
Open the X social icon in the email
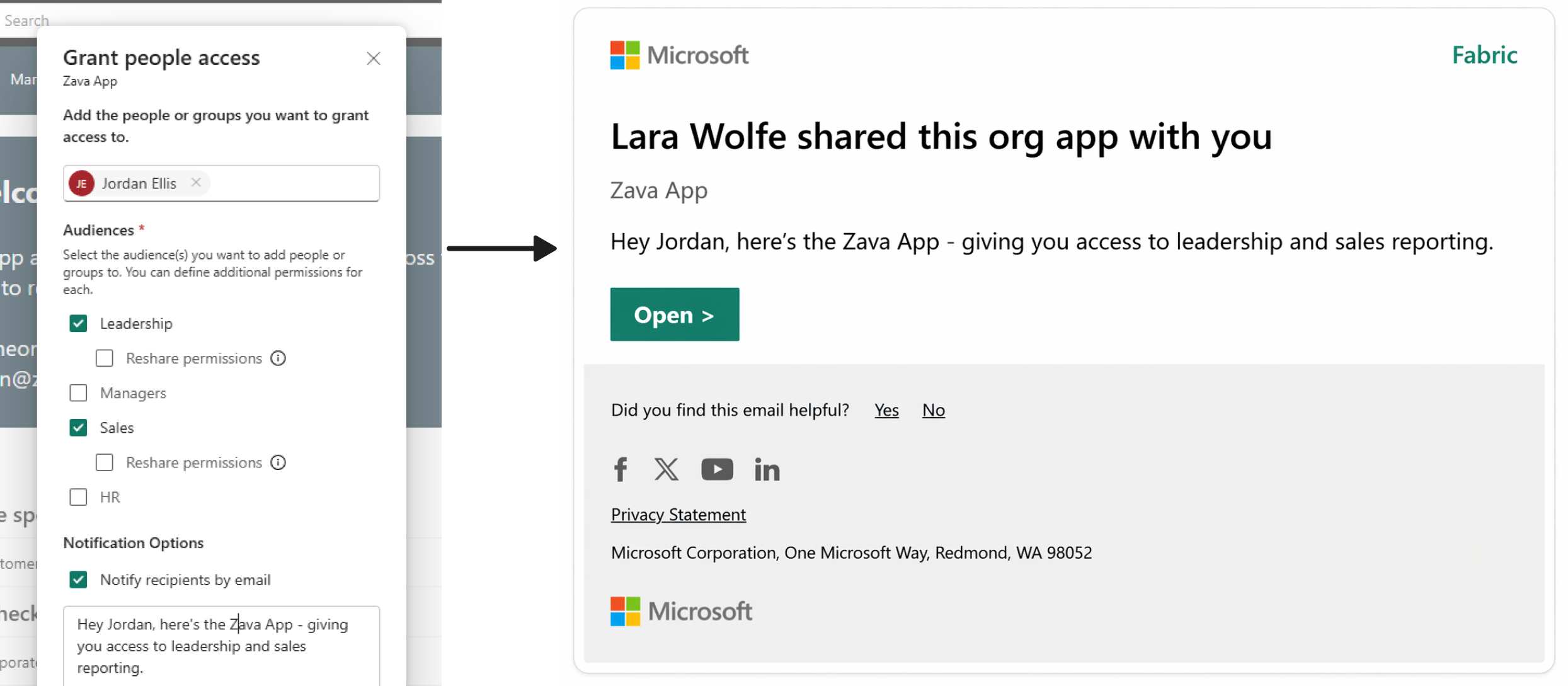[666, 469]
